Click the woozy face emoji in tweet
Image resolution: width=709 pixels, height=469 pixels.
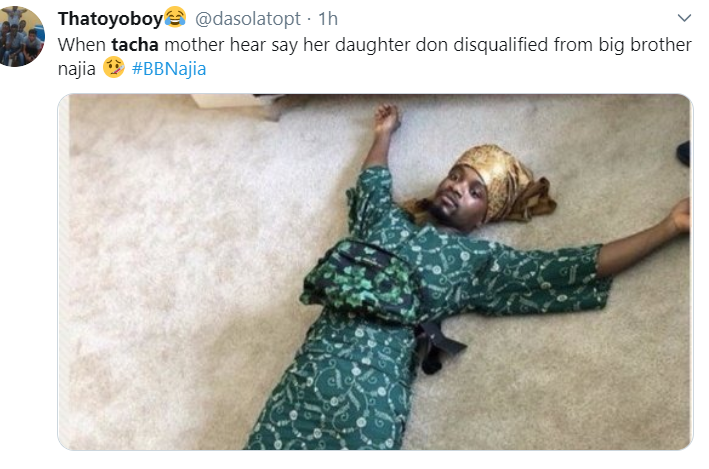click(113, 68)
